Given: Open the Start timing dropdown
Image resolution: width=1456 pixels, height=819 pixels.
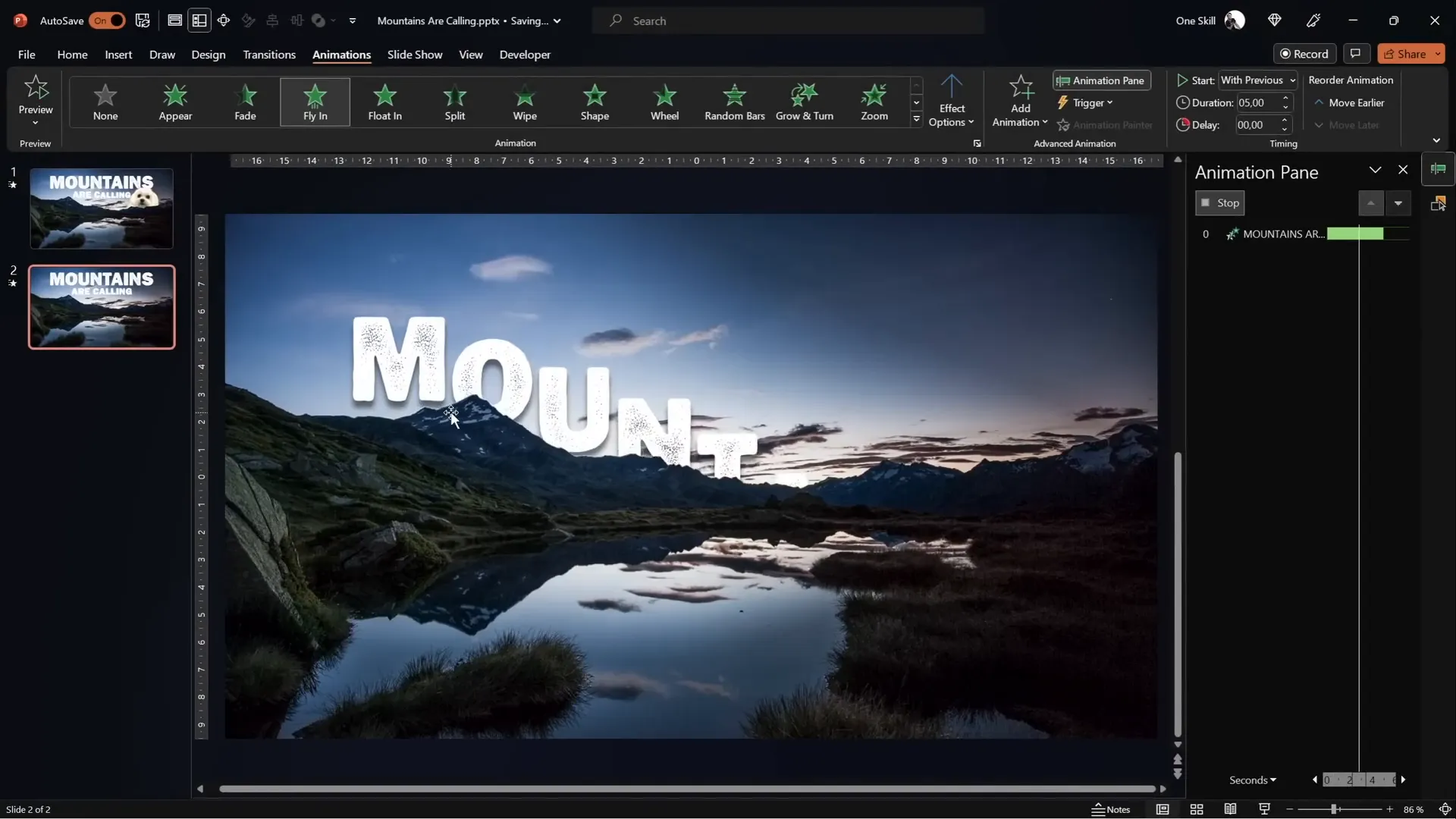Looking at the screenshot, I should [1257, 80].
